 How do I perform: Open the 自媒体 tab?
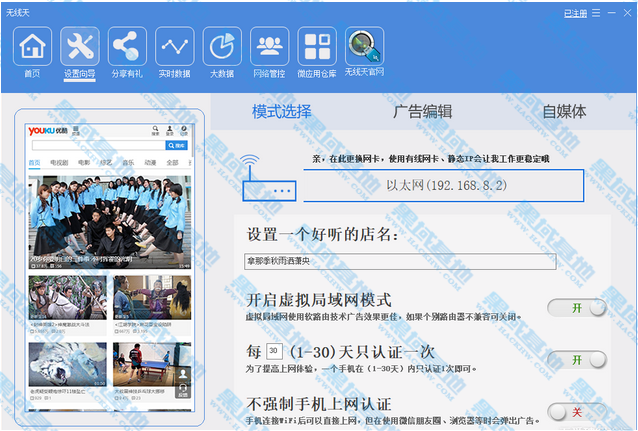[564, 111]
